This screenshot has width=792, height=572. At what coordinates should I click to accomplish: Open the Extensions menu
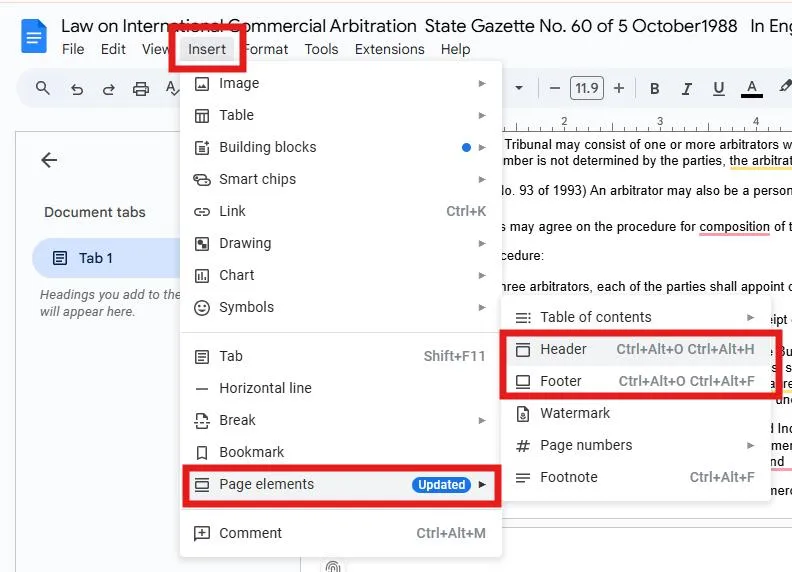[389, 49]
